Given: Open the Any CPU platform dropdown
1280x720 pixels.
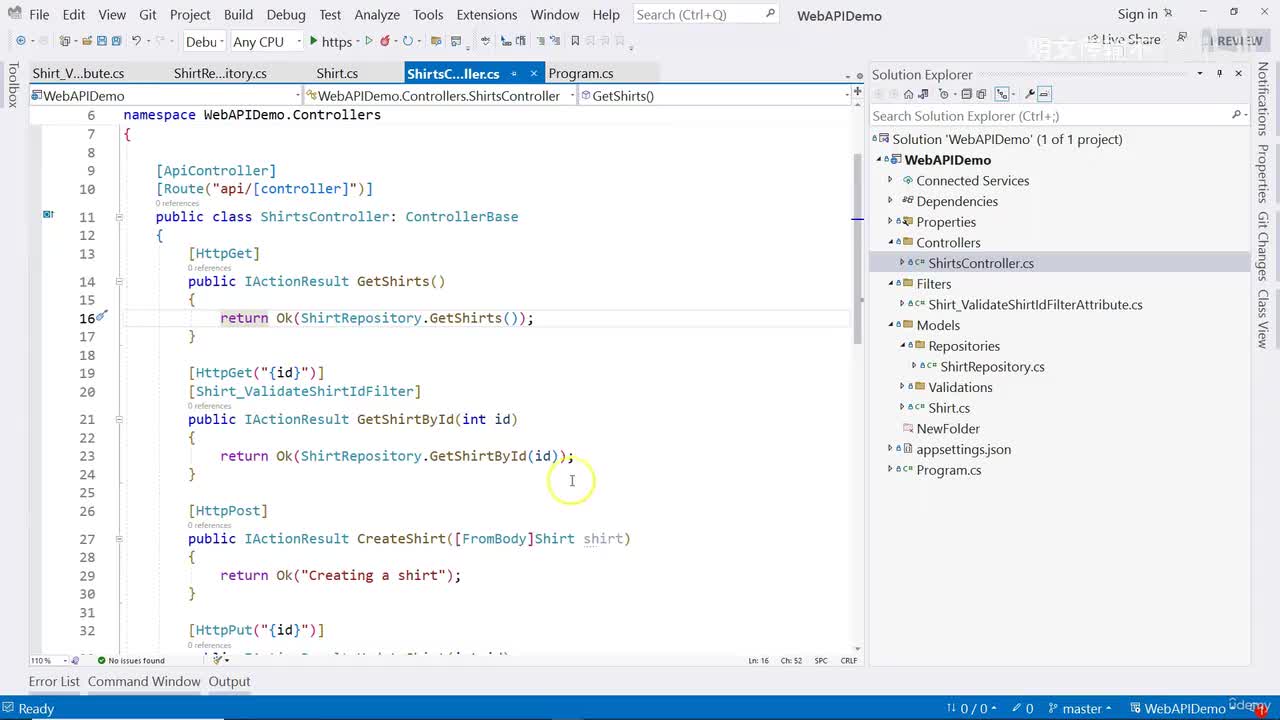Looking at the screenshot, I should tap(266, 41).
